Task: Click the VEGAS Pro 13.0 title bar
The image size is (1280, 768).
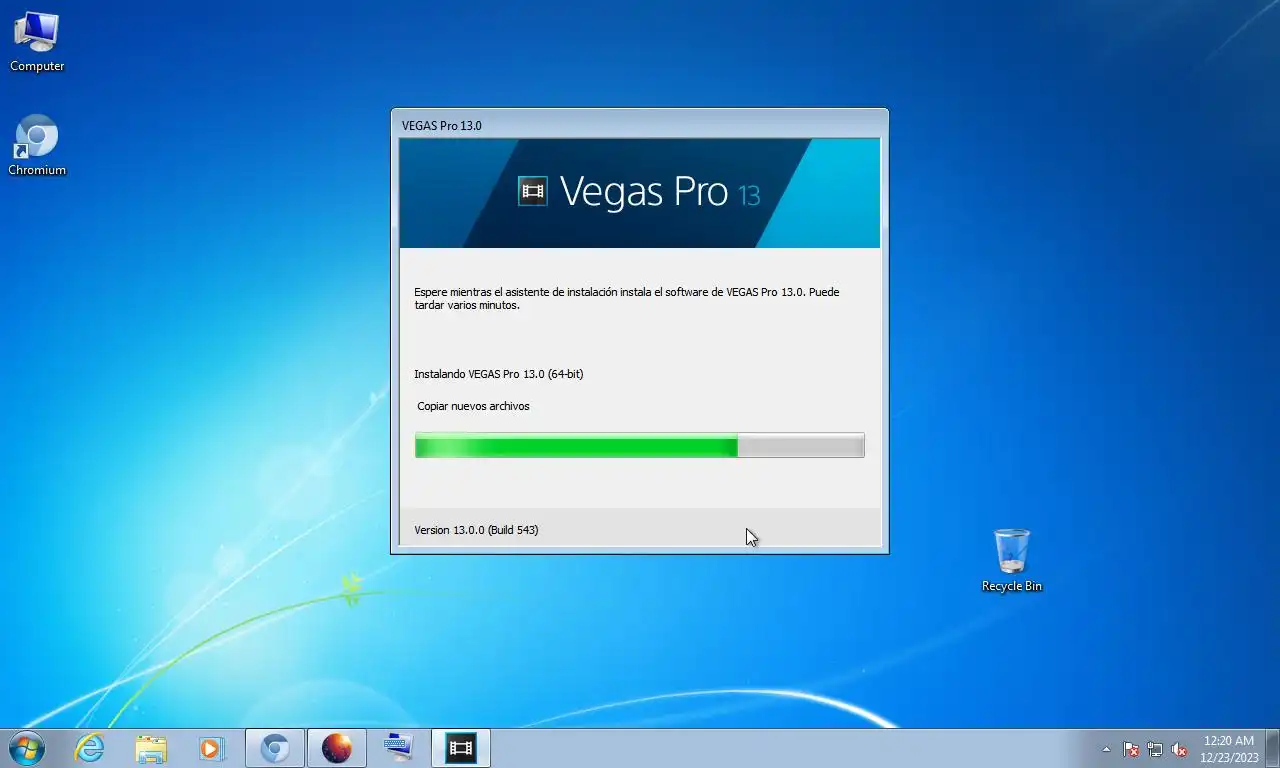Action: (x=639, y=125)
